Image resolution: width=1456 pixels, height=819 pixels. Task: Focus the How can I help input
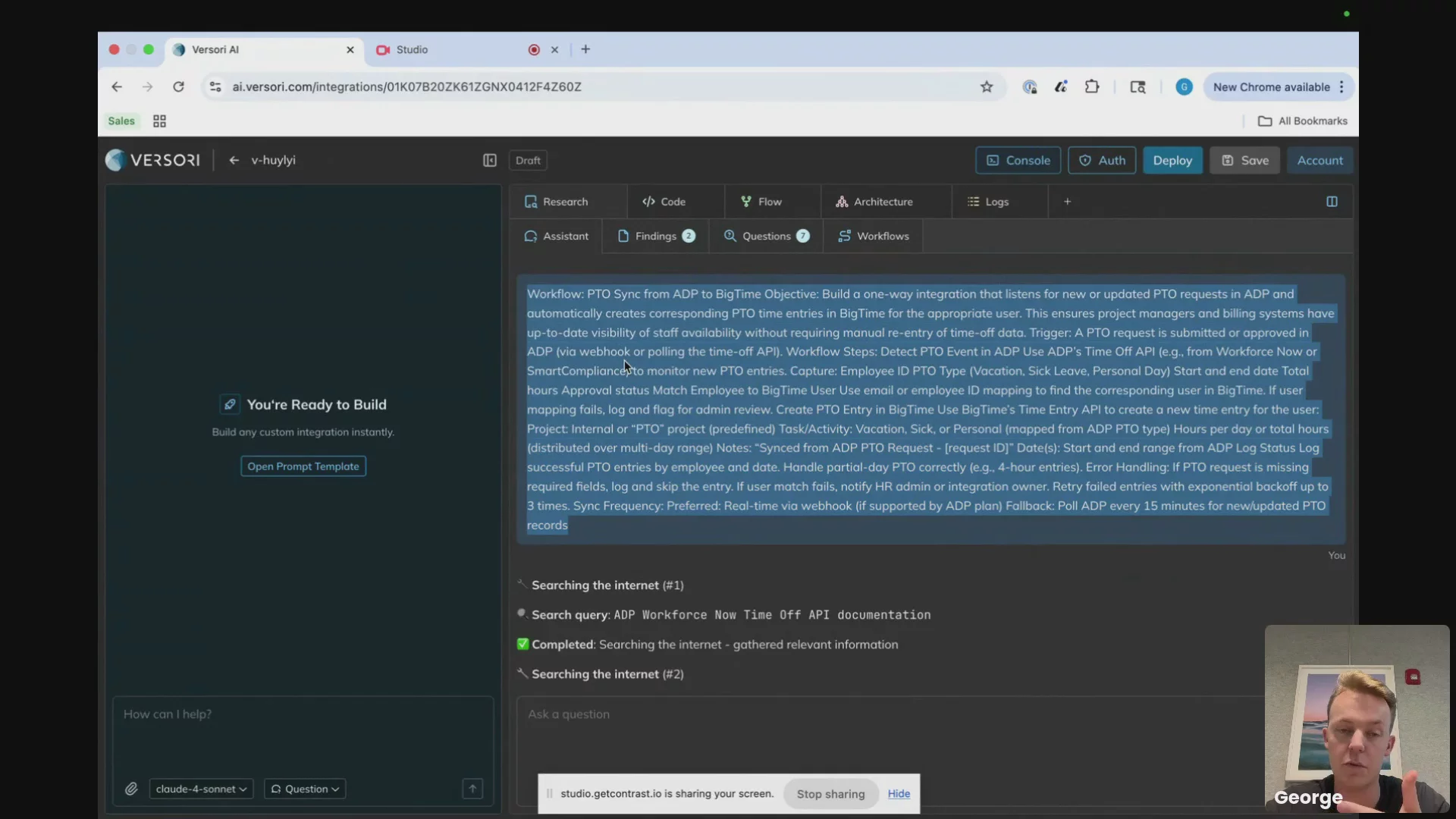(x=303, y=736)
